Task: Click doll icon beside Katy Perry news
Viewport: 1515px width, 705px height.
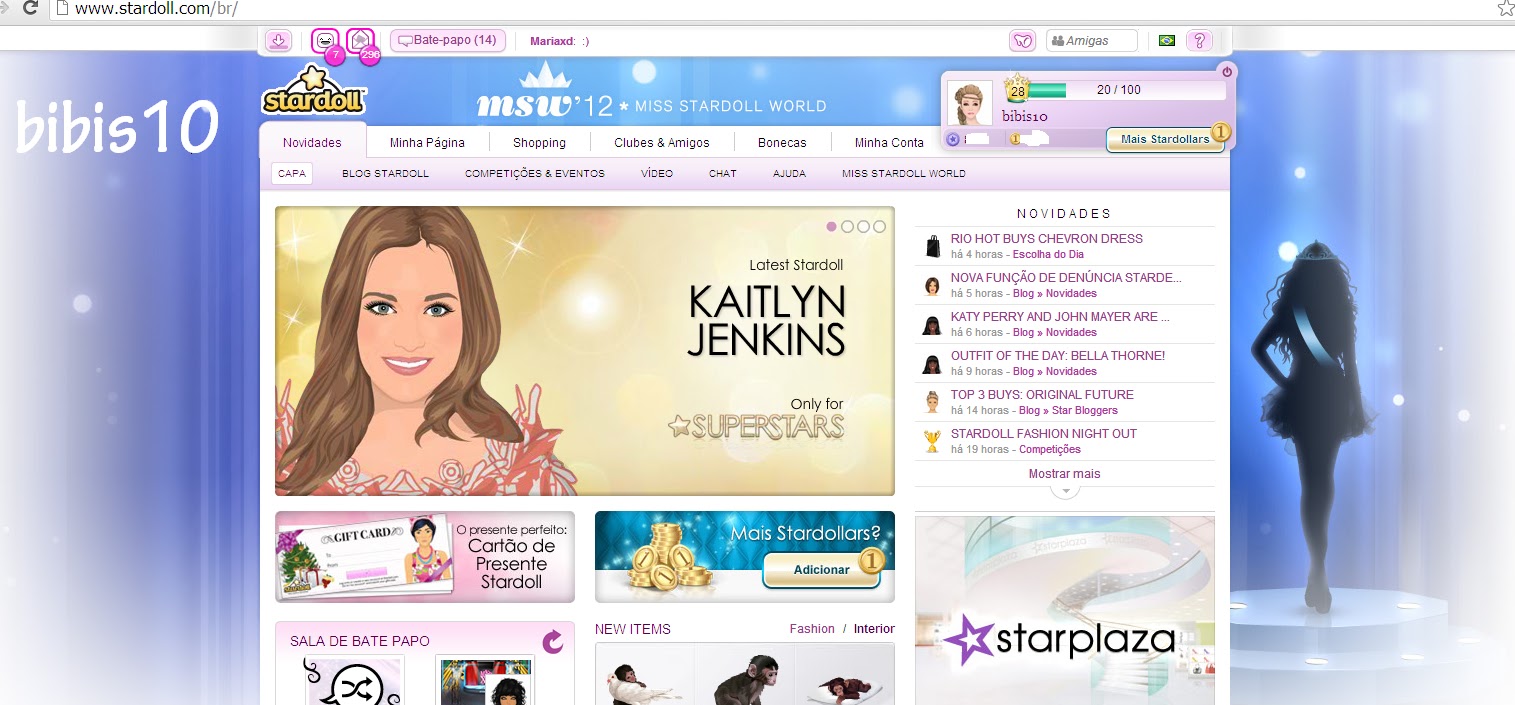Action: click(932, 325)
